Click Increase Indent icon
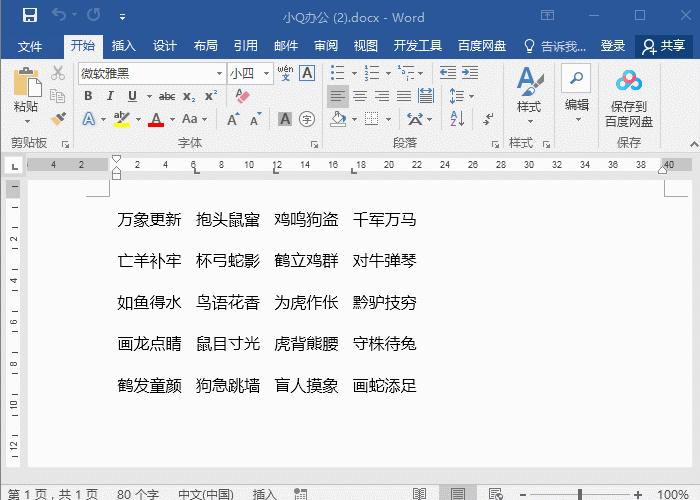 click(x=470, y=72)
